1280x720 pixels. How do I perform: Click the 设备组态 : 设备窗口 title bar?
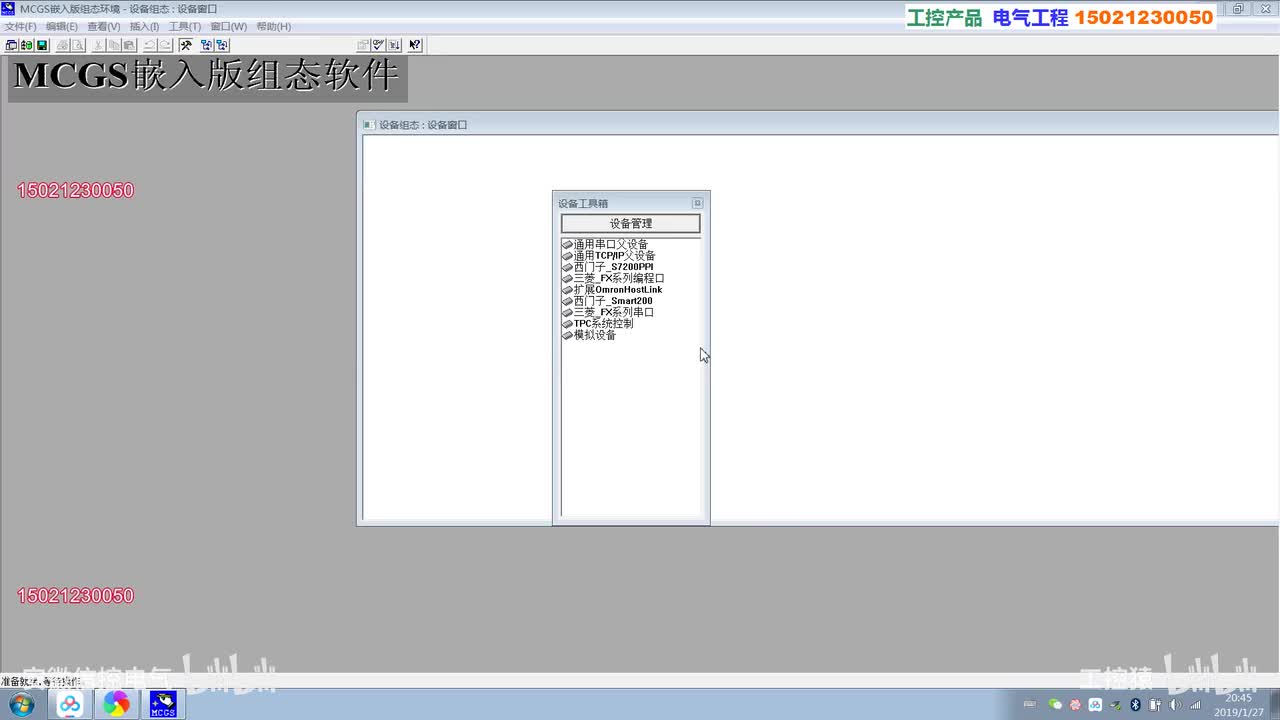click(818, 124)
